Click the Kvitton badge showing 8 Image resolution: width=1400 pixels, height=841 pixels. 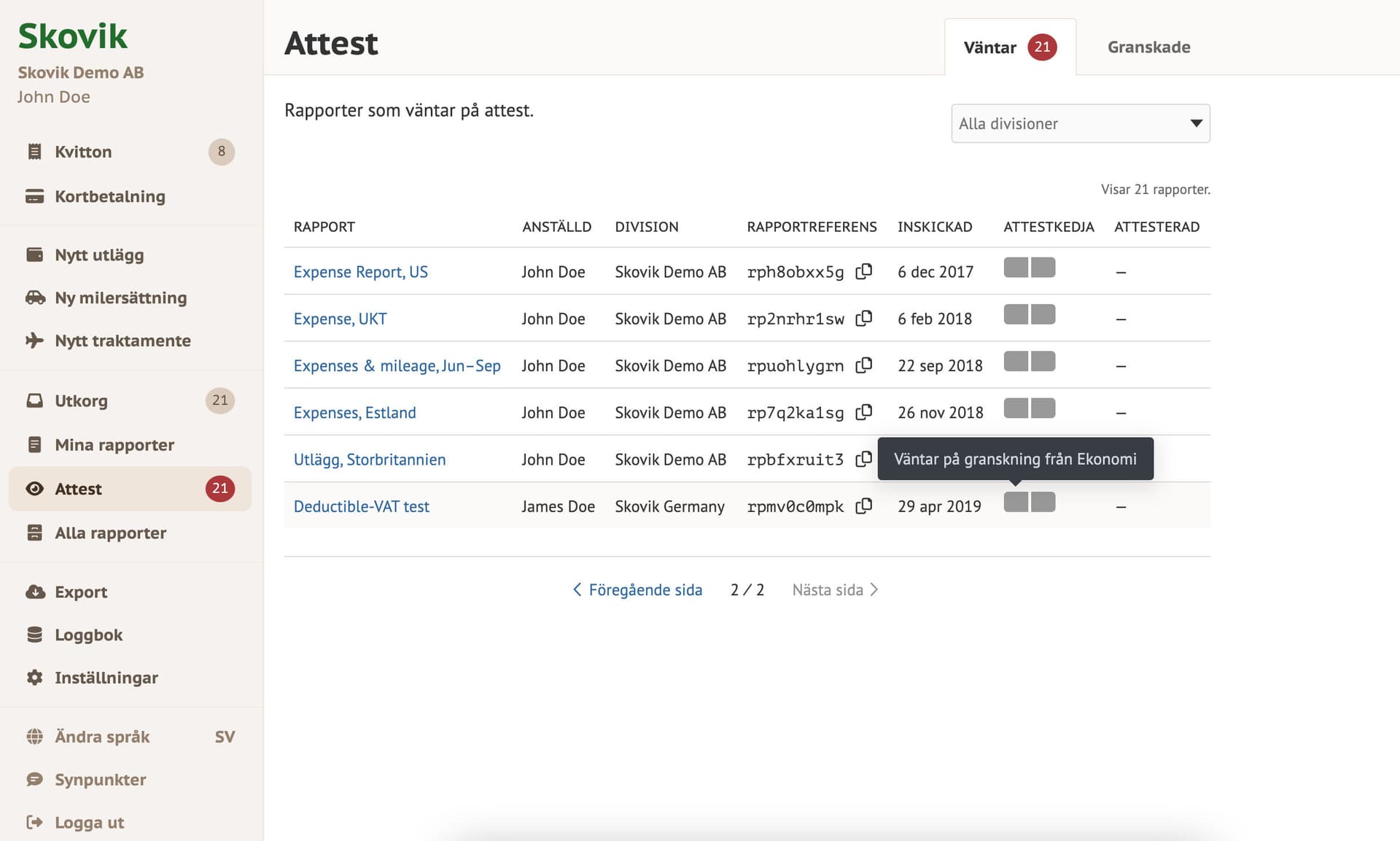tap(222, 151)
